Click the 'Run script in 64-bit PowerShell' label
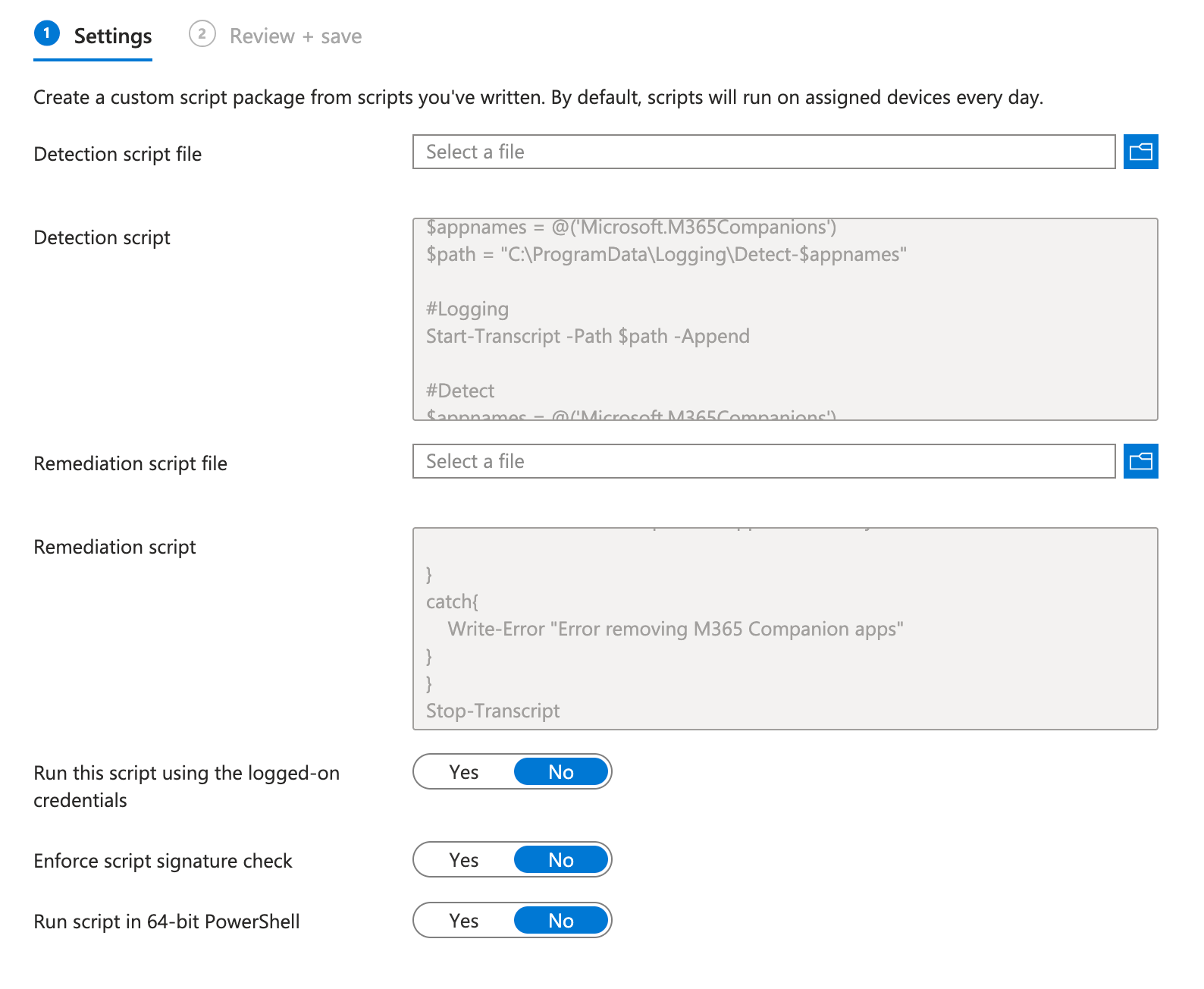The image size is (1204, 989). (167, 921)
